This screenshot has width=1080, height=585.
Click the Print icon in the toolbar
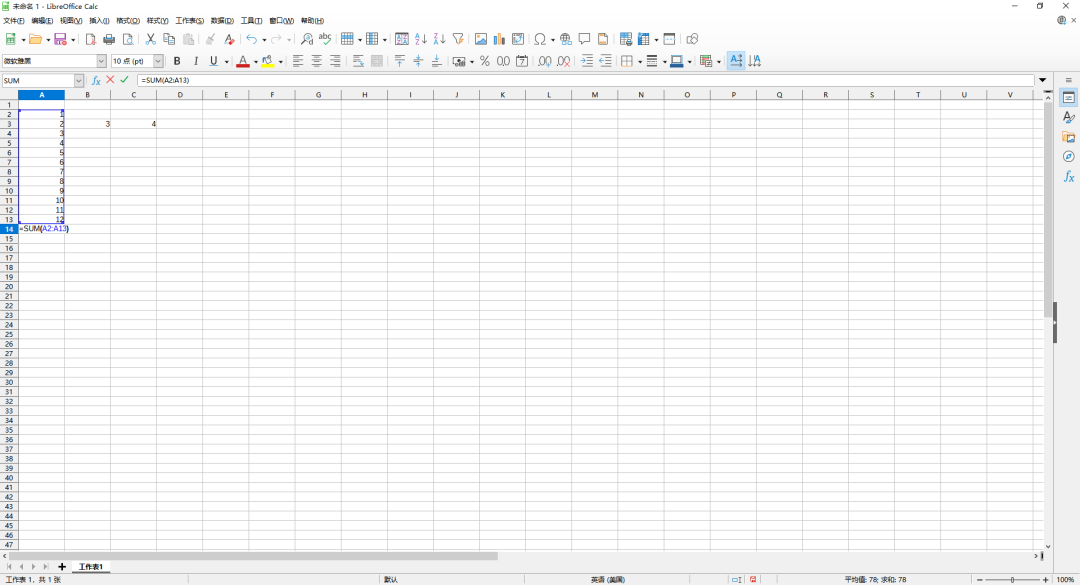109,39
